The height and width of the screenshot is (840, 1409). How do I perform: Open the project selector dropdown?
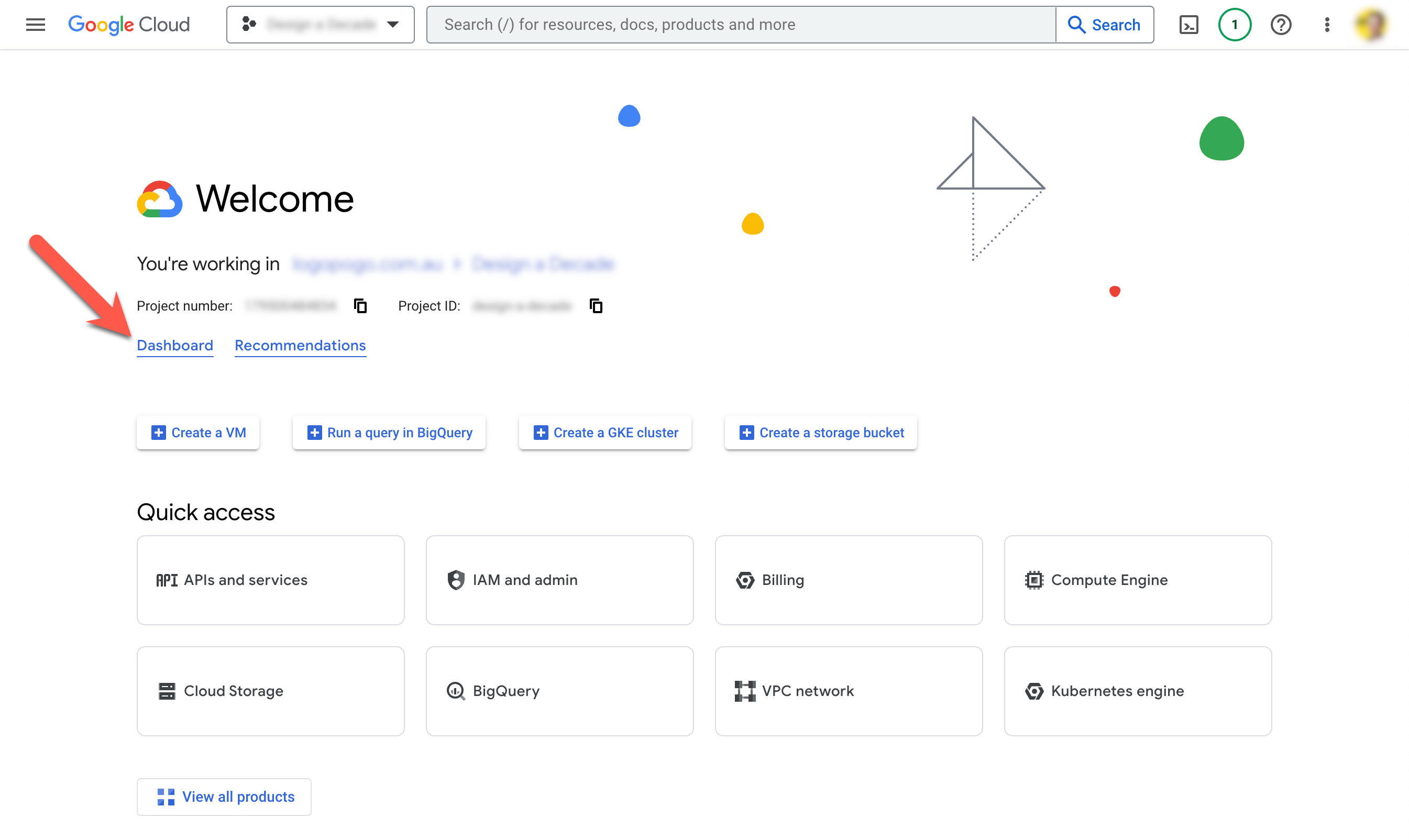[x=321, y=24]
